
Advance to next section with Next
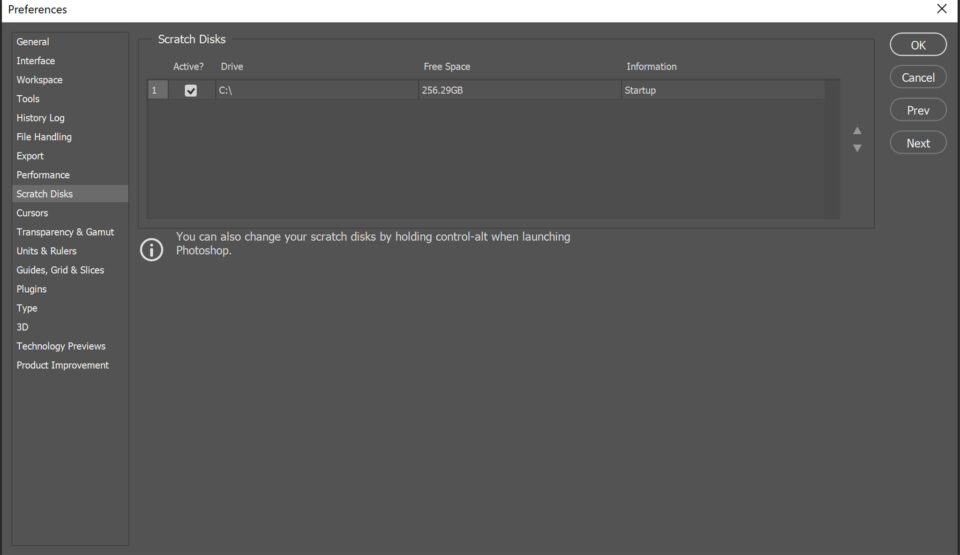click(917, 143)
